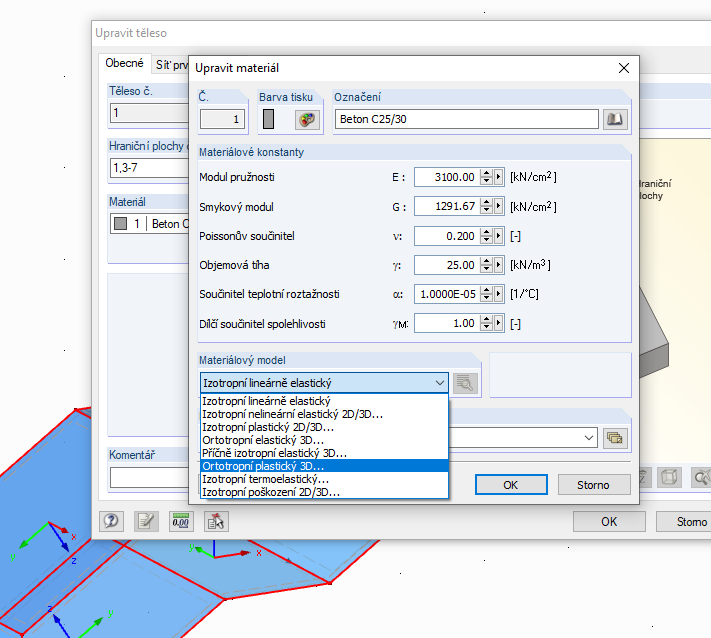Click the Těleso č. field
Screen dimensions: 711x638
(149, 113)
